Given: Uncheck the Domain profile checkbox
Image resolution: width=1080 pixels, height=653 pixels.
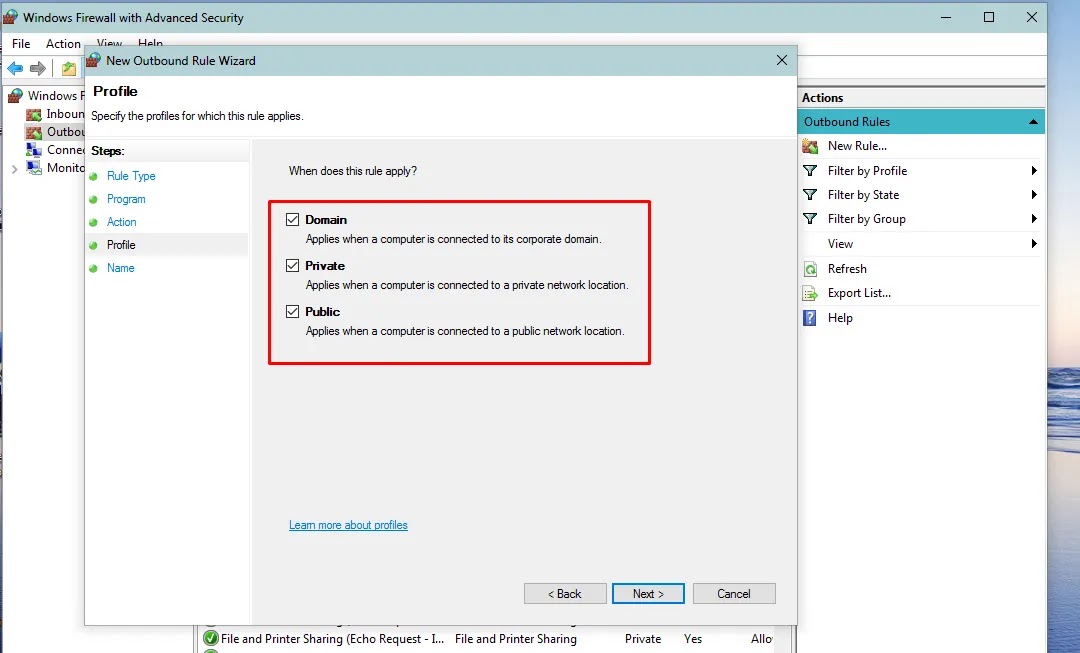Looking at the screenshot, I should [293, 220].
